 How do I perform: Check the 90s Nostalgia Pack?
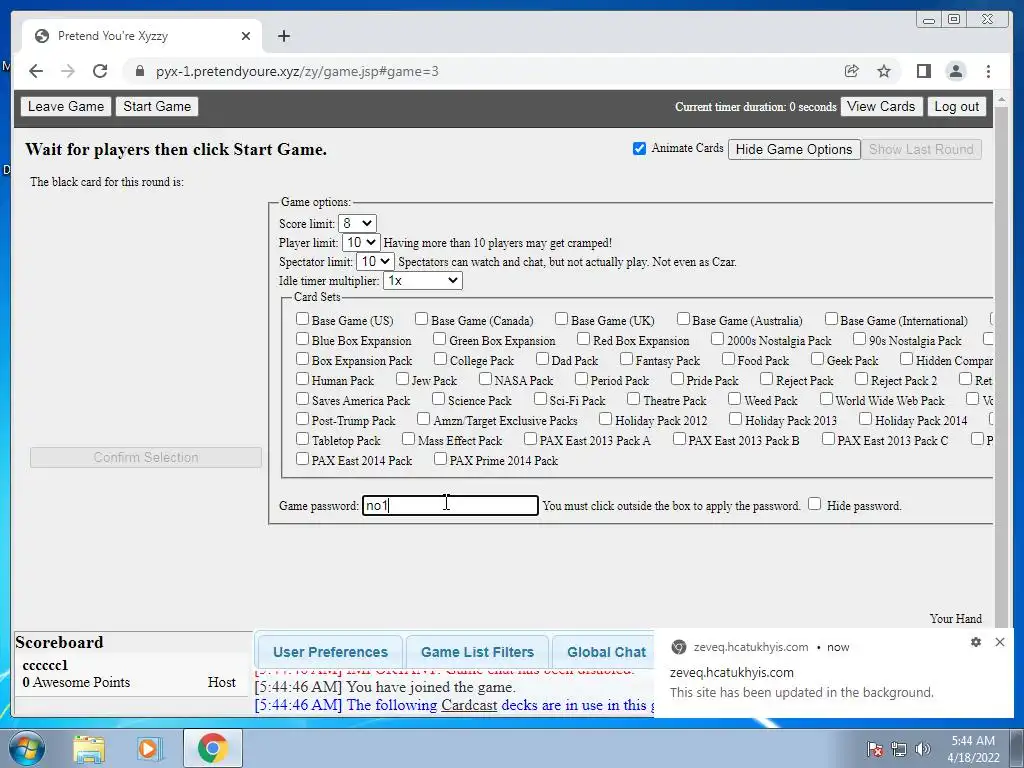pyautogui.click(x=859, y=339)
